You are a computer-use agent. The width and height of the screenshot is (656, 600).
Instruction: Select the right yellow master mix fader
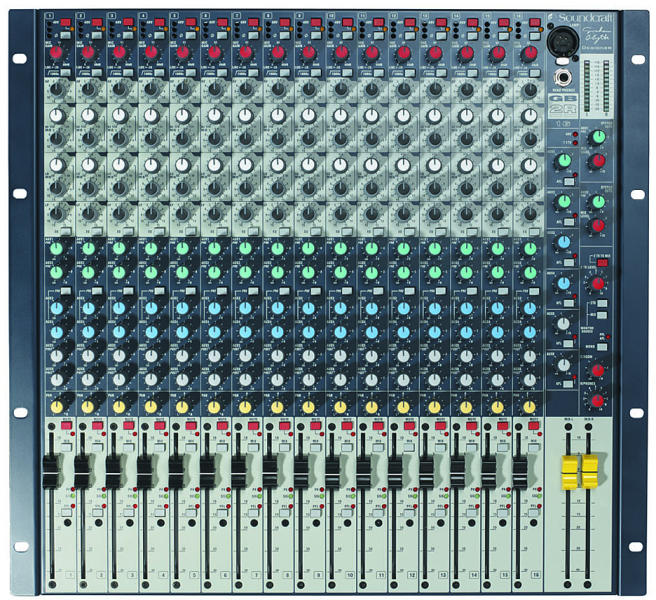tap(589, 472)
